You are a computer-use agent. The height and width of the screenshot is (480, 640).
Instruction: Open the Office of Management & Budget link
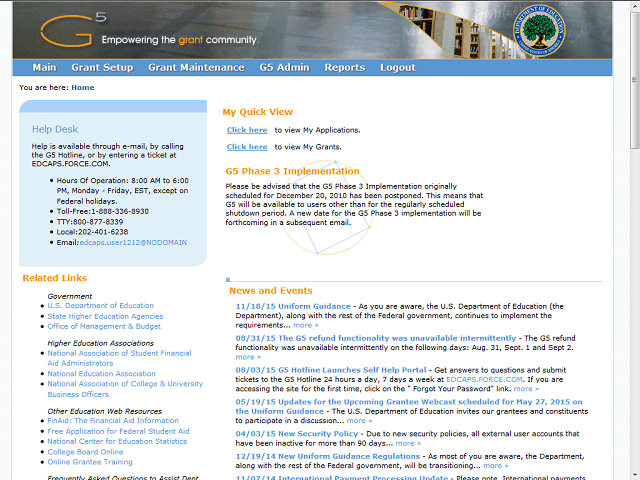(104, 326)
